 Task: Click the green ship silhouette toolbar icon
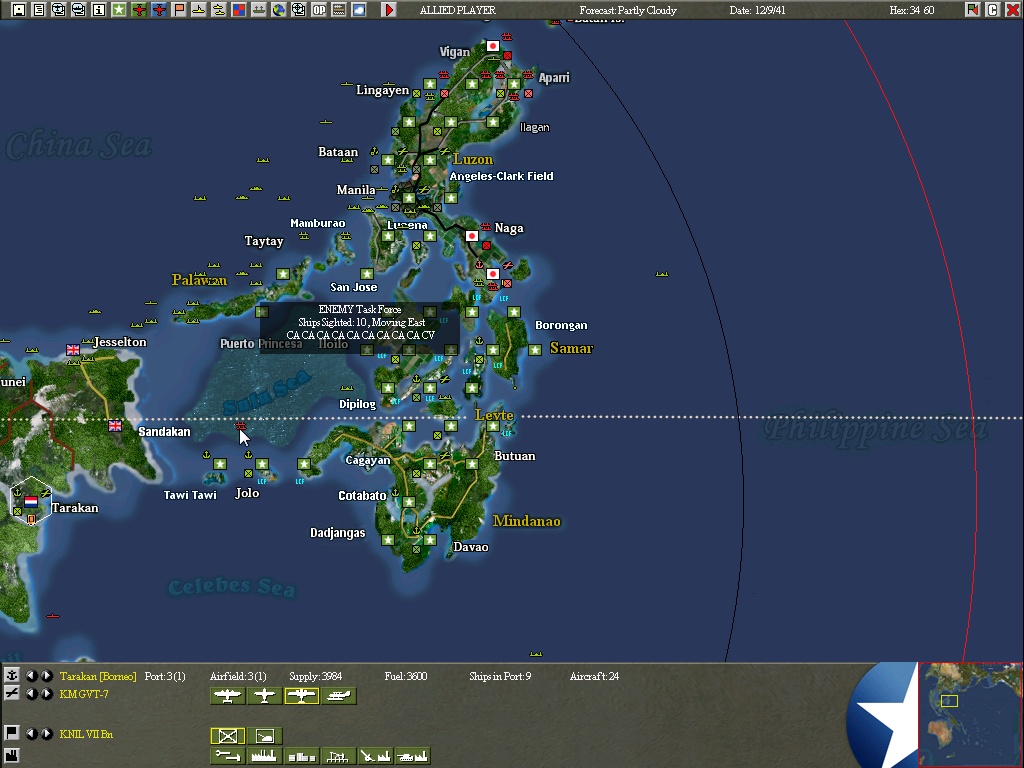click(259, 10)
